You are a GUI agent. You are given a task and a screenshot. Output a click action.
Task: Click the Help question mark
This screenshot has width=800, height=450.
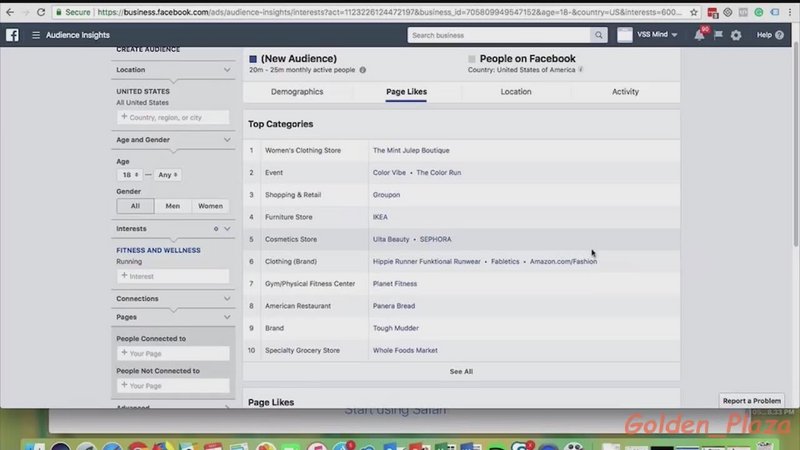coord(779,35)
